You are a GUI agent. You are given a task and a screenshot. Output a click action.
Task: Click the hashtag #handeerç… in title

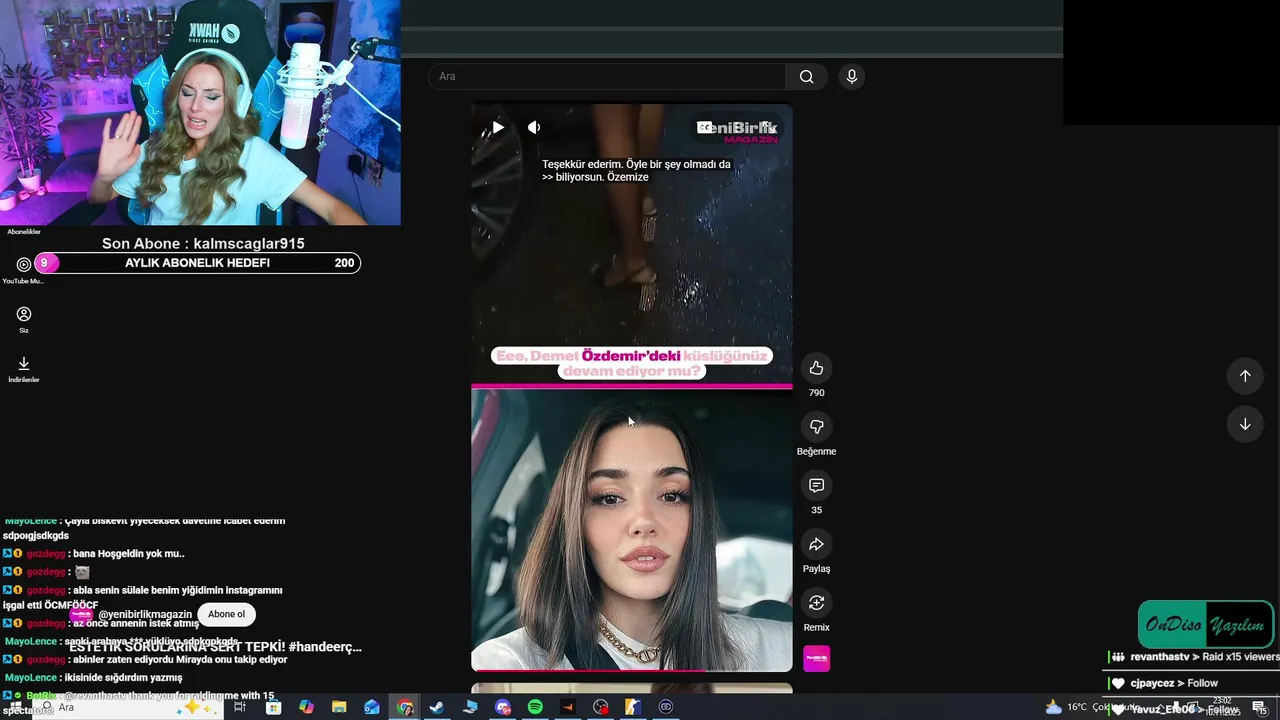click(325, 647)
